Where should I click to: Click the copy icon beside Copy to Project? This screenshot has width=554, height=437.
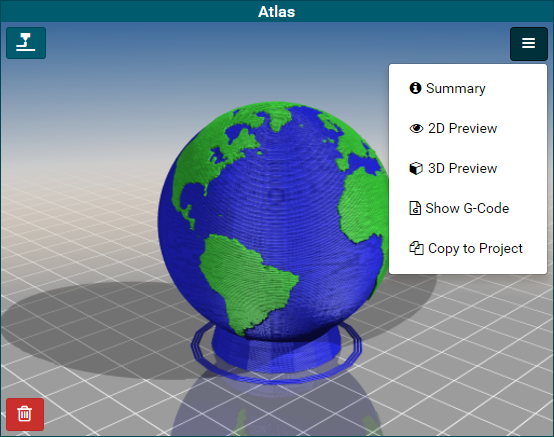tap(416, 248)
